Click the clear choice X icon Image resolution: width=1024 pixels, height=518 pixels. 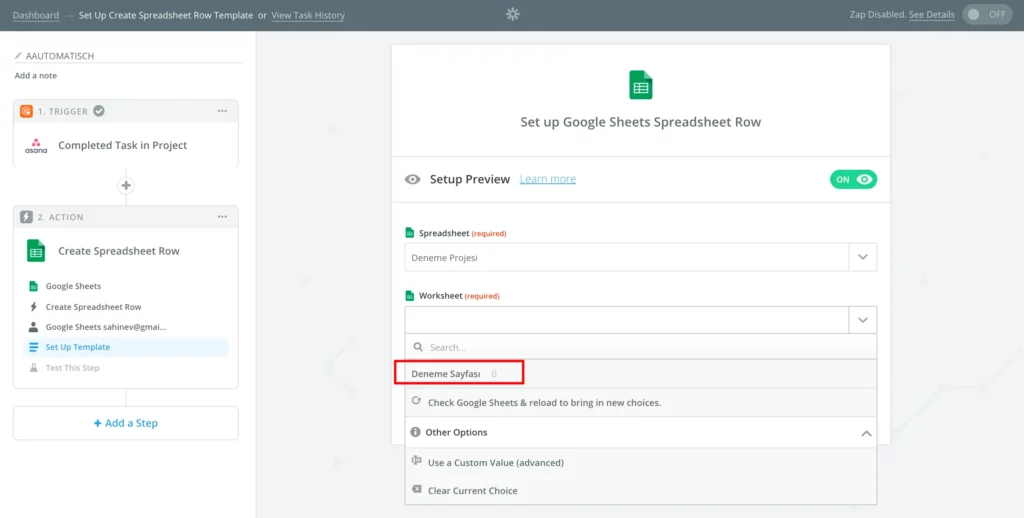[417, 489]
